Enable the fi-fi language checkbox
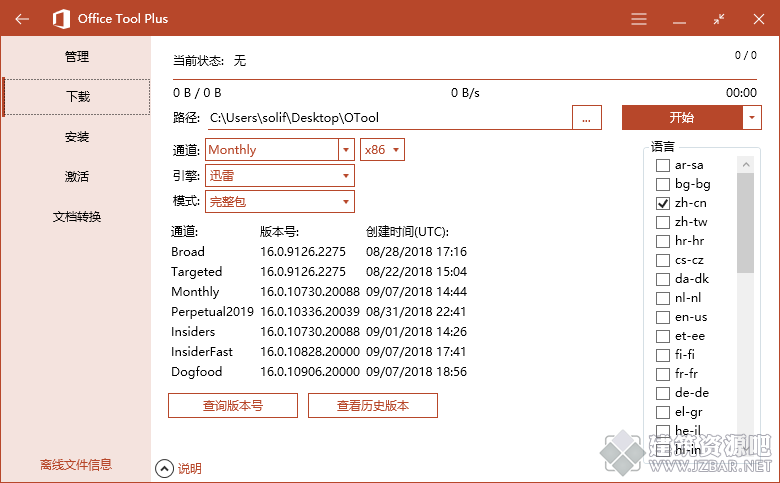This screenshot has height=483, width=780. pyautogui.click(x=663, y=355)
